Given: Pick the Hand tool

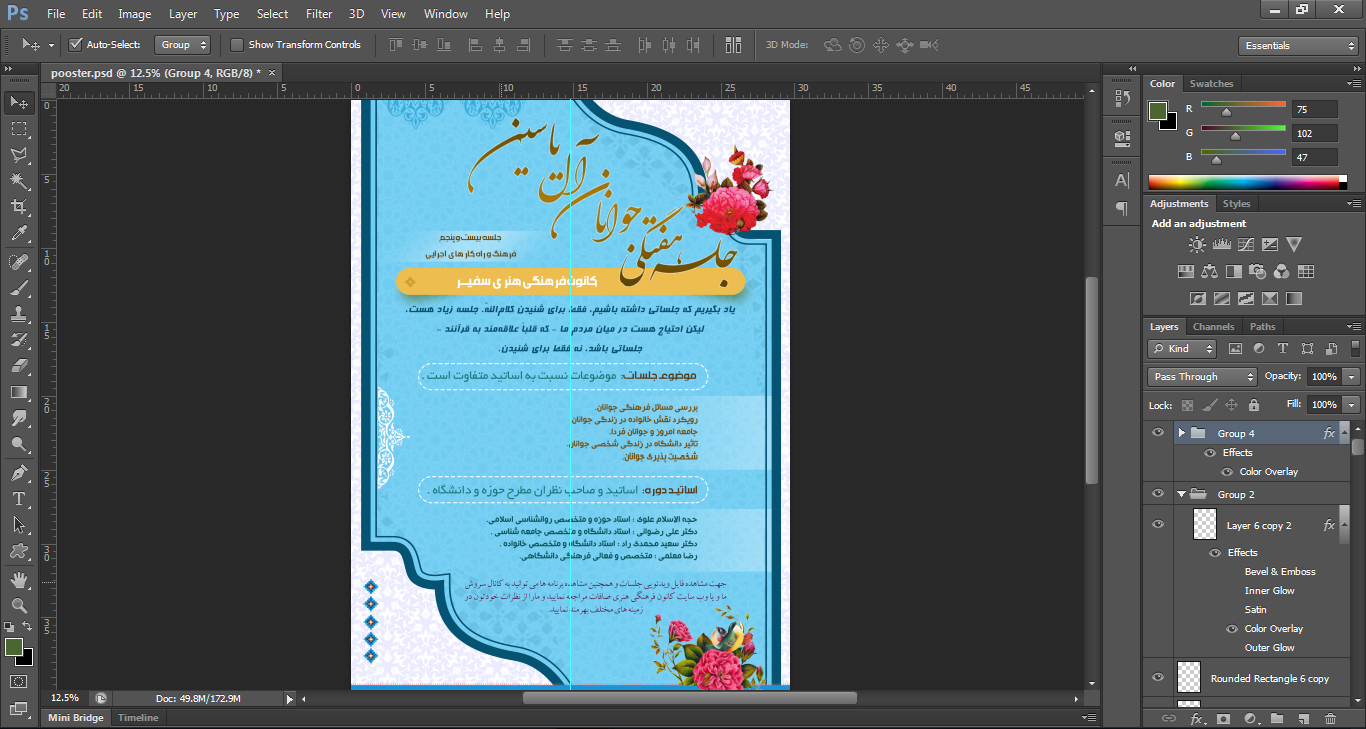Looking at the screenshot, I should pos(19,579).
